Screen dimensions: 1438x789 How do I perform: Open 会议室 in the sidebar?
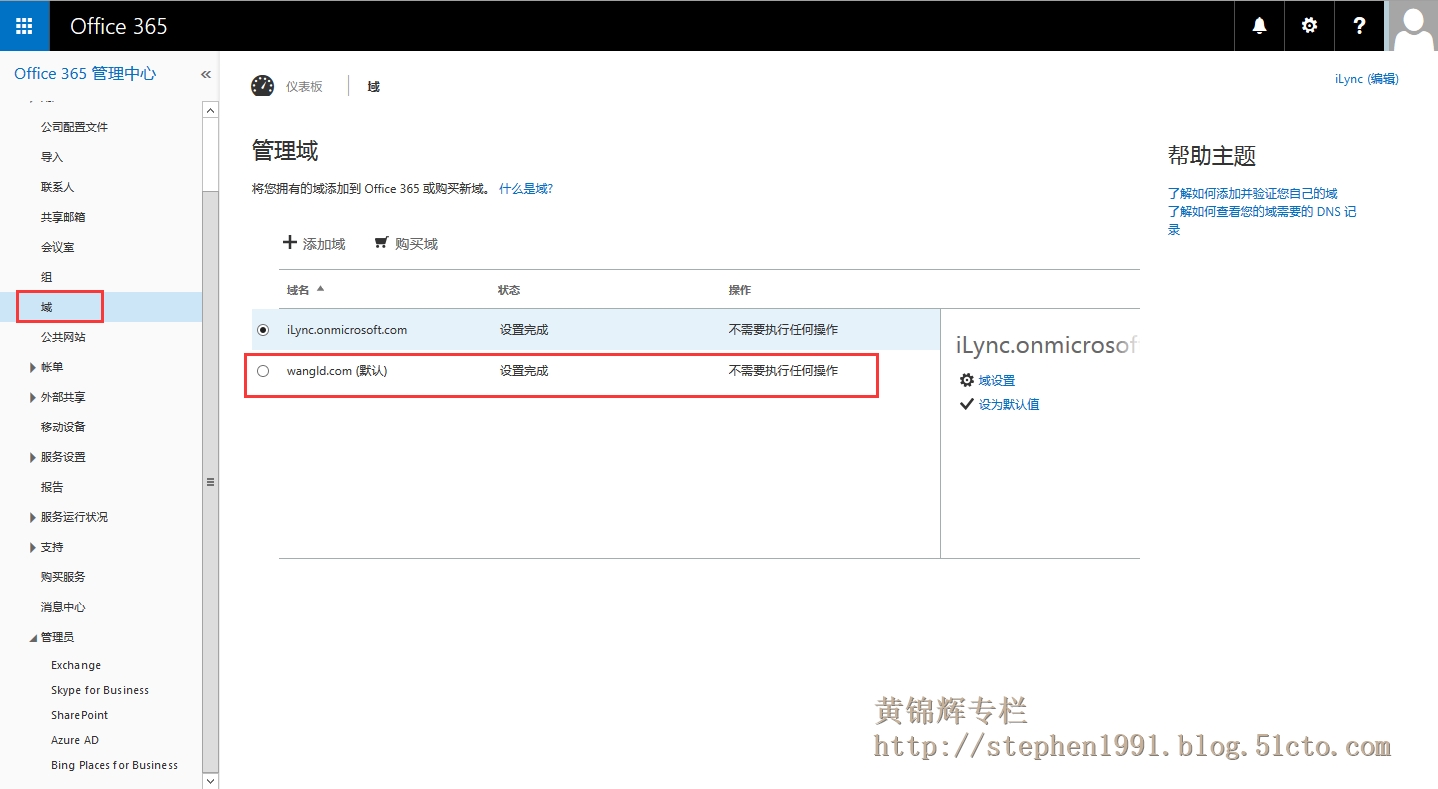click(58, 247)
